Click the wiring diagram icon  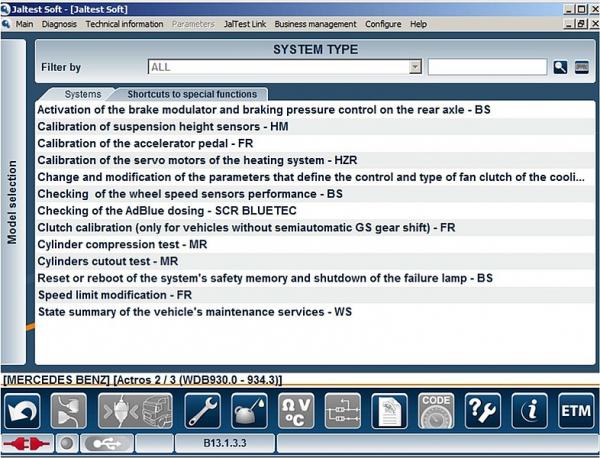342,411
